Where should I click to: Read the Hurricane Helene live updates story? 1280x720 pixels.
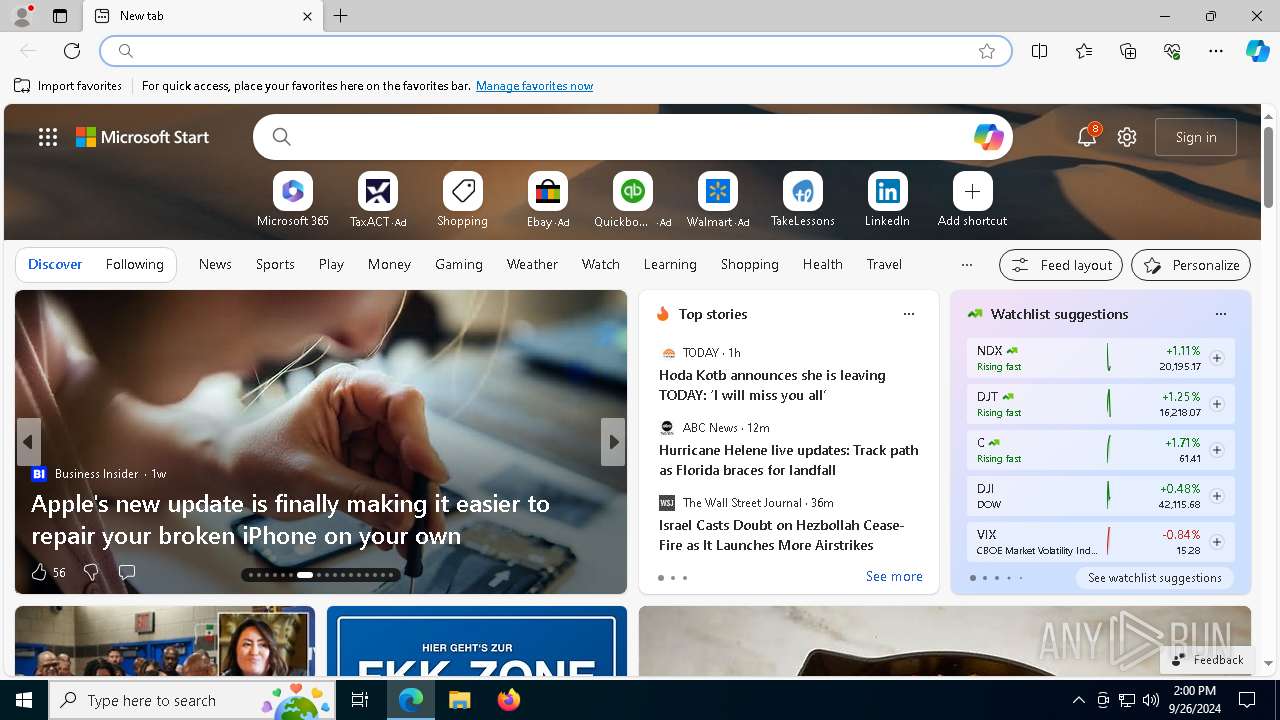pos(788,460)
